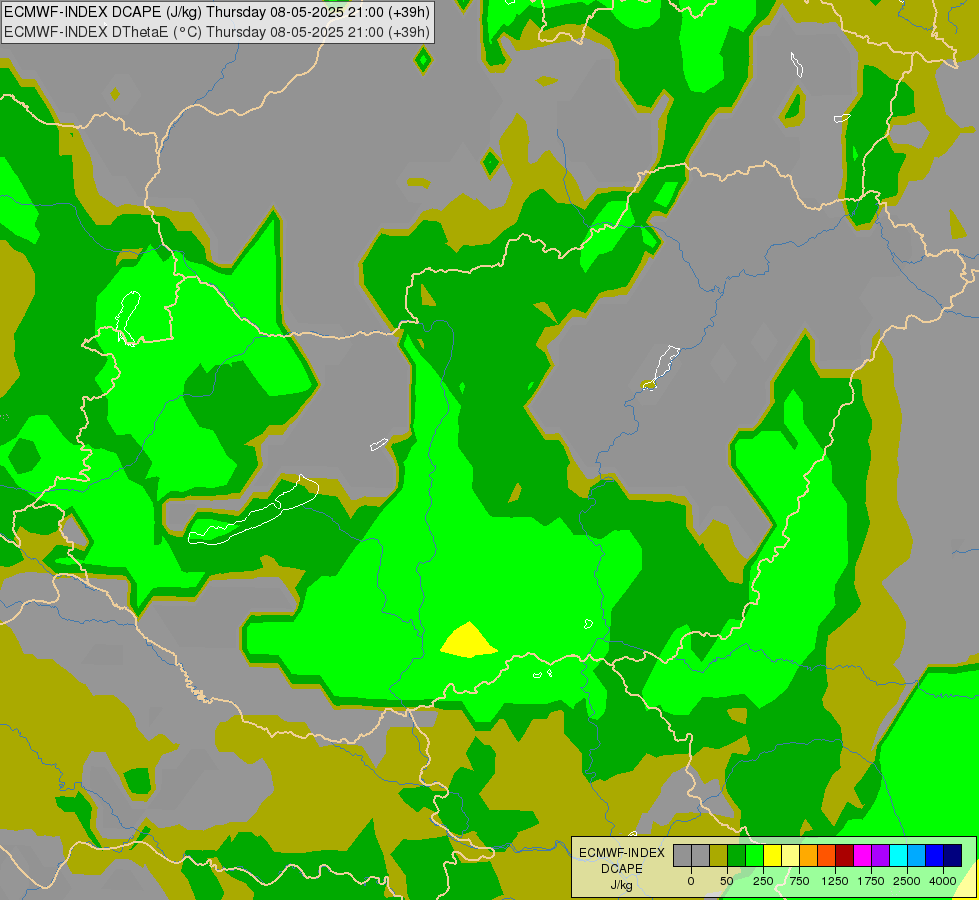Click the yellow DCAPE maximum patch on map
Screen dimensions: 979x900
469,643
